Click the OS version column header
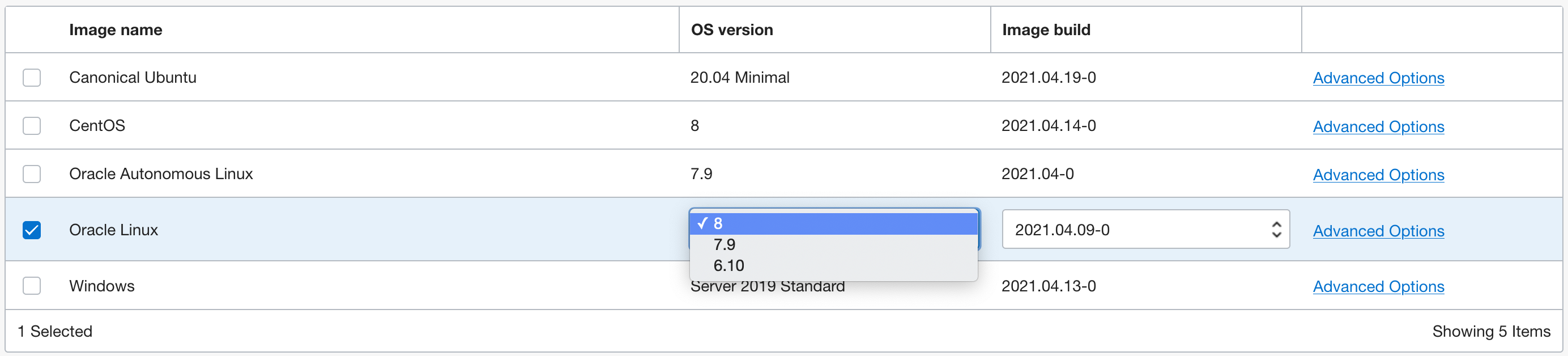 (x=732, y=29)
